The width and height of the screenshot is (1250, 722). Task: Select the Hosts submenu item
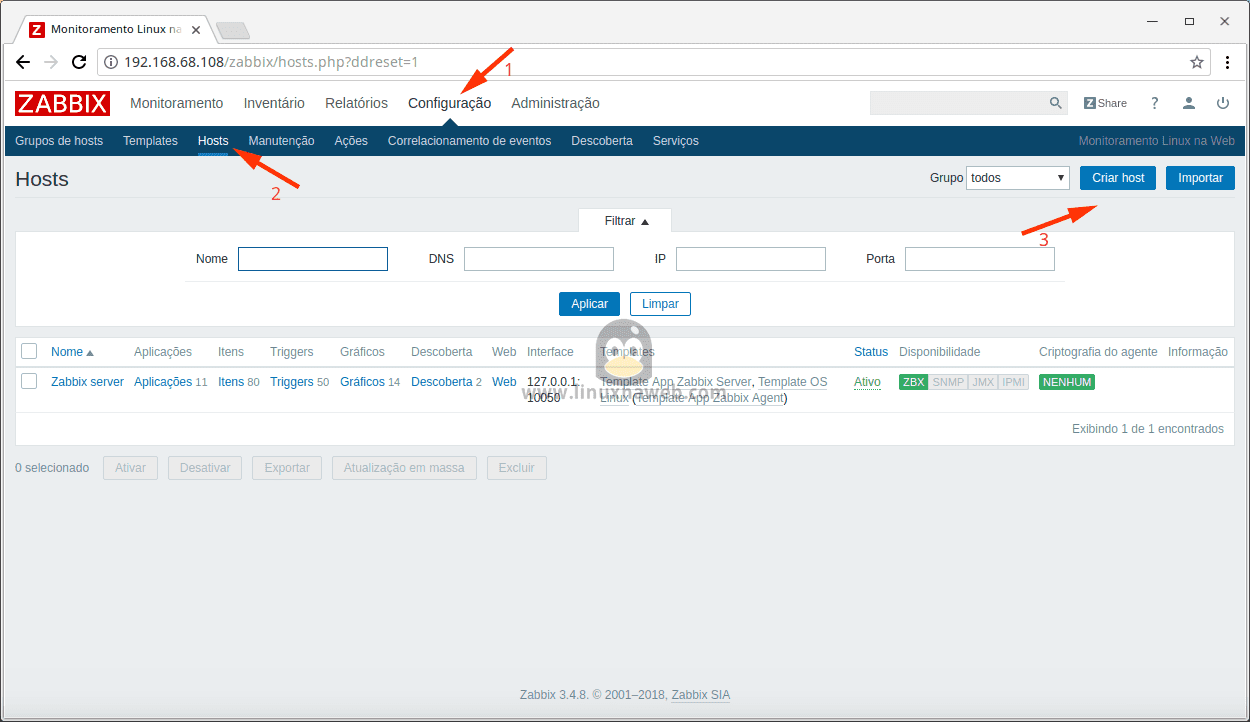pyautogui.click(x=213, y=141)
